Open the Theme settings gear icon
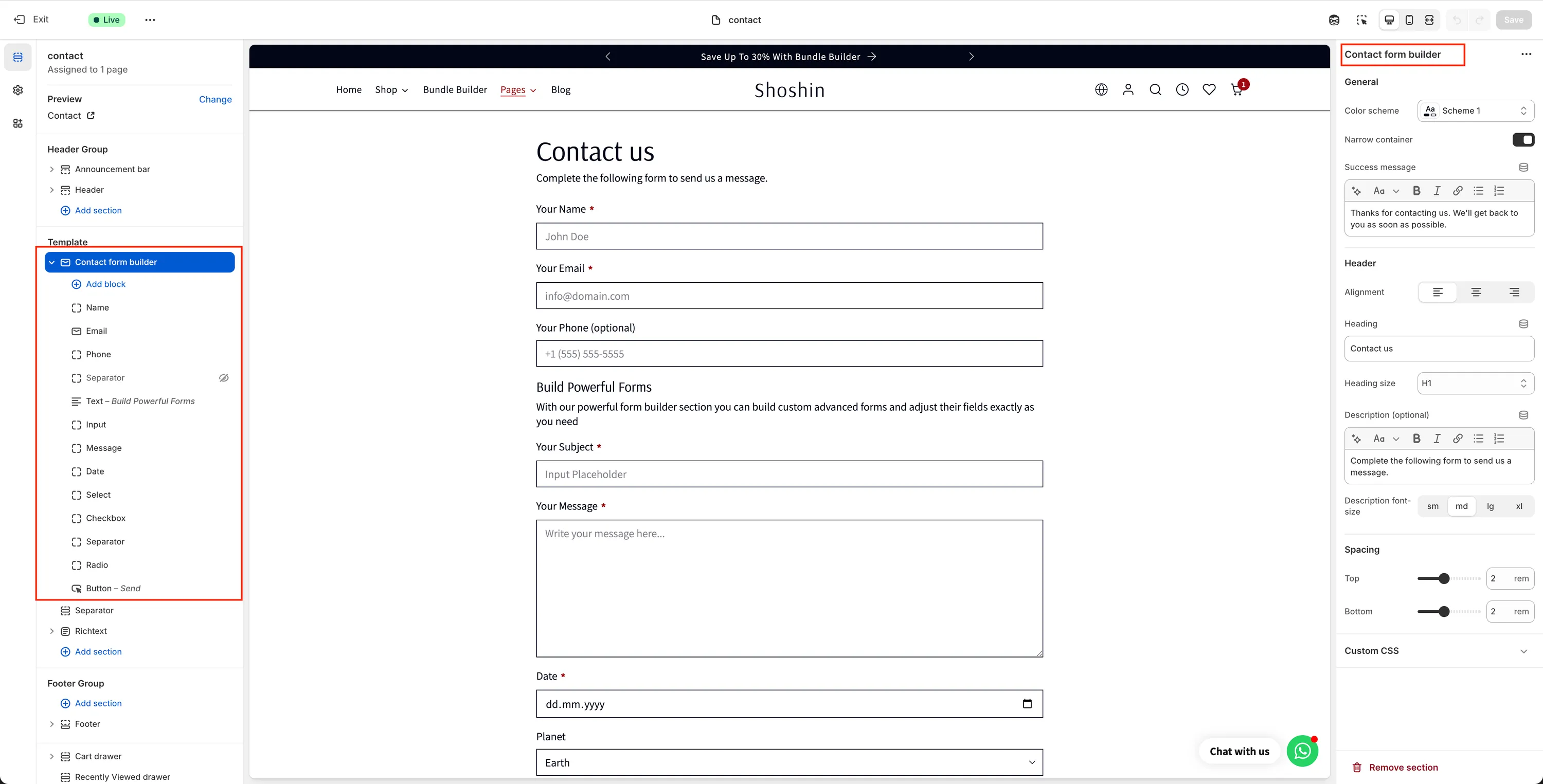Viewport: 1543px width, 784px height. (x=18, y=90)
